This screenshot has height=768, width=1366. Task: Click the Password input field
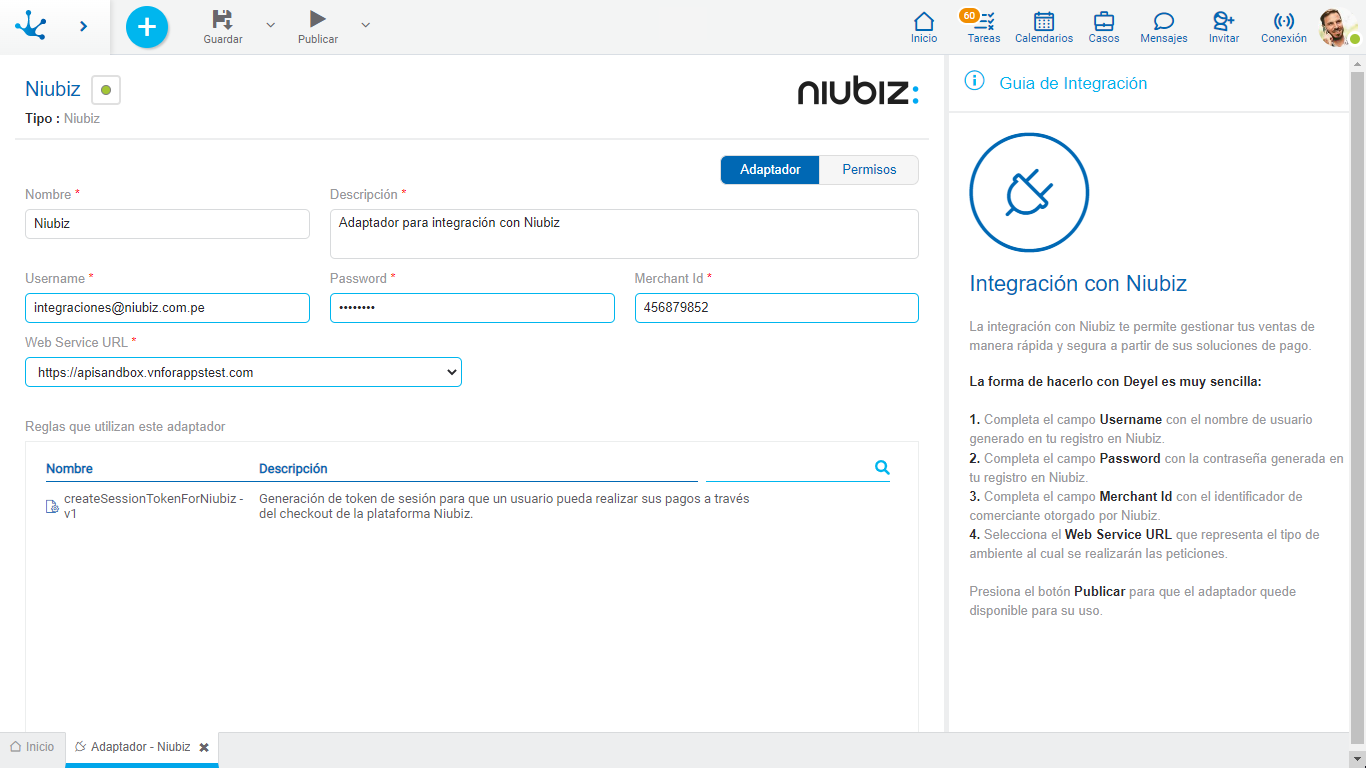pyautogui.click(x=472, y=308)
